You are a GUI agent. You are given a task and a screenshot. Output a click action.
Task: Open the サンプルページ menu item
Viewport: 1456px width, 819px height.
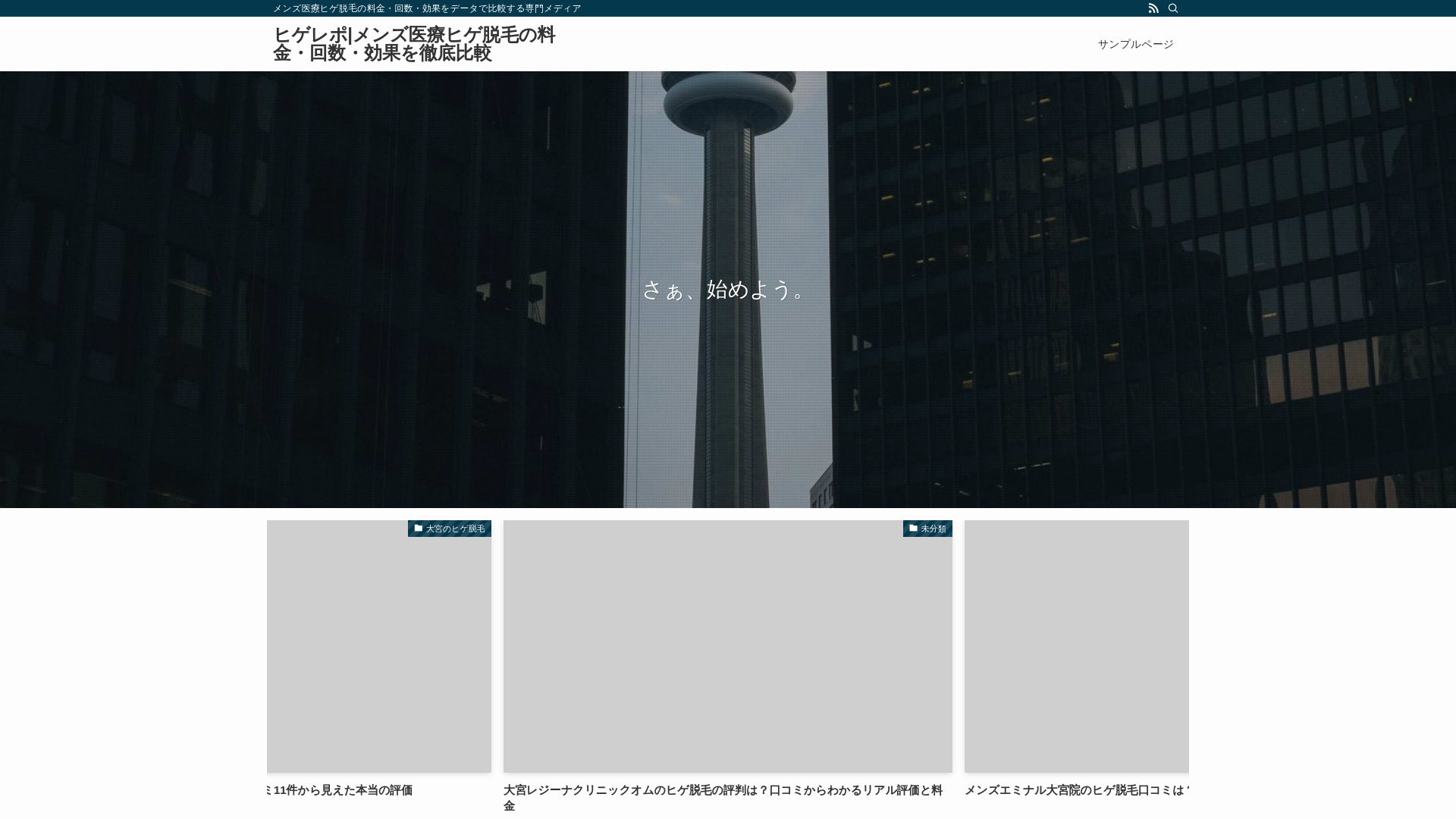1135,44
